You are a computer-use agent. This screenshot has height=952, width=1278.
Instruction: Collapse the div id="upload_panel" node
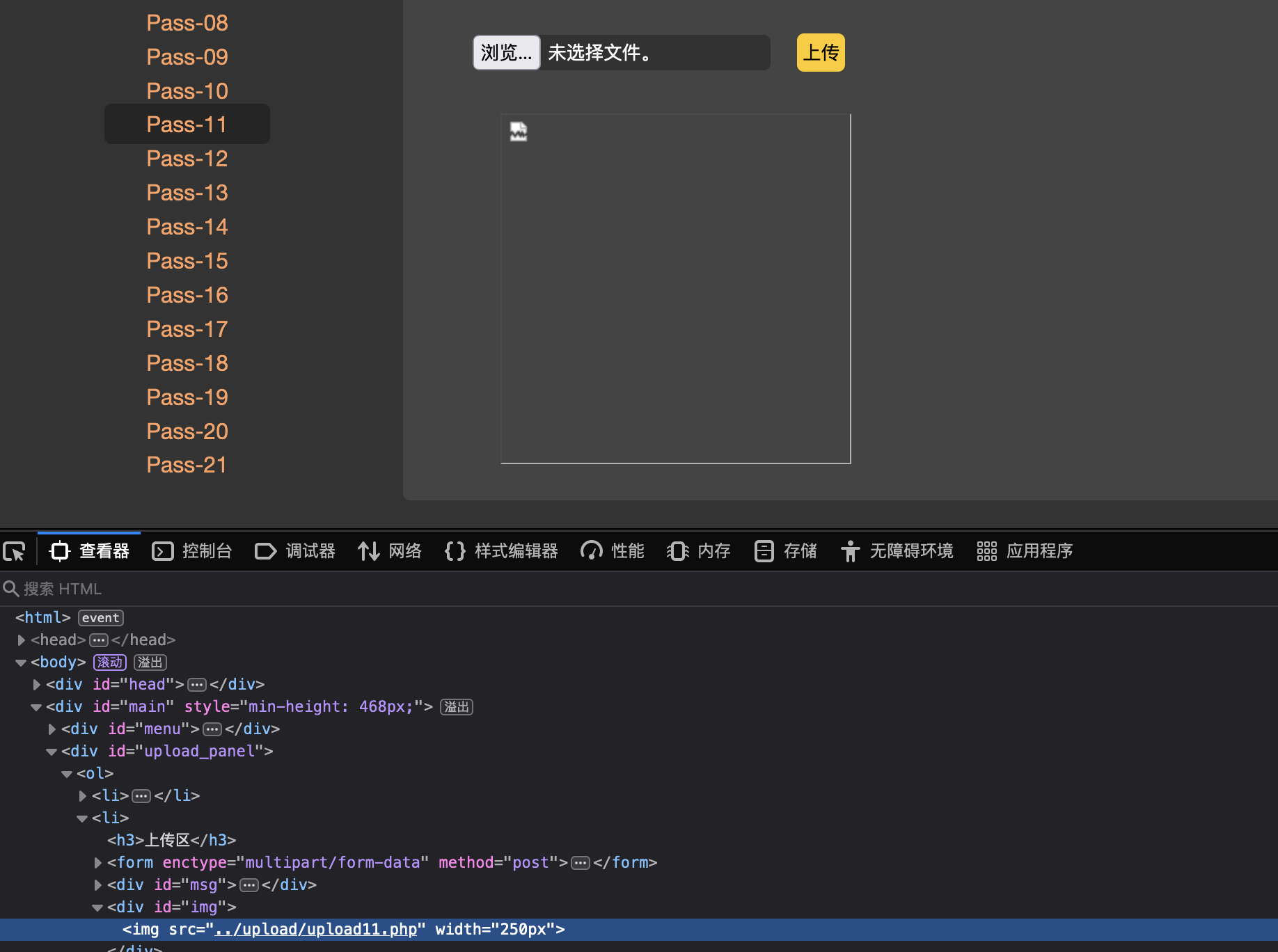coord(52,752)
